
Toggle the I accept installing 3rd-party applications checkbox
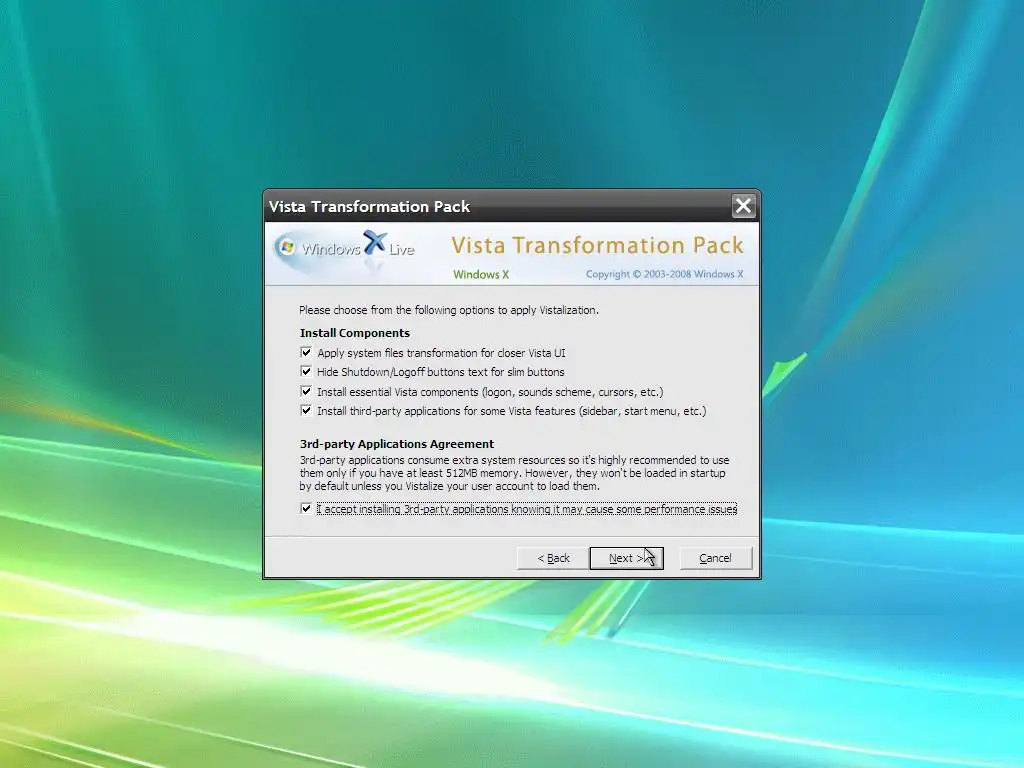[x=306, y=508]
